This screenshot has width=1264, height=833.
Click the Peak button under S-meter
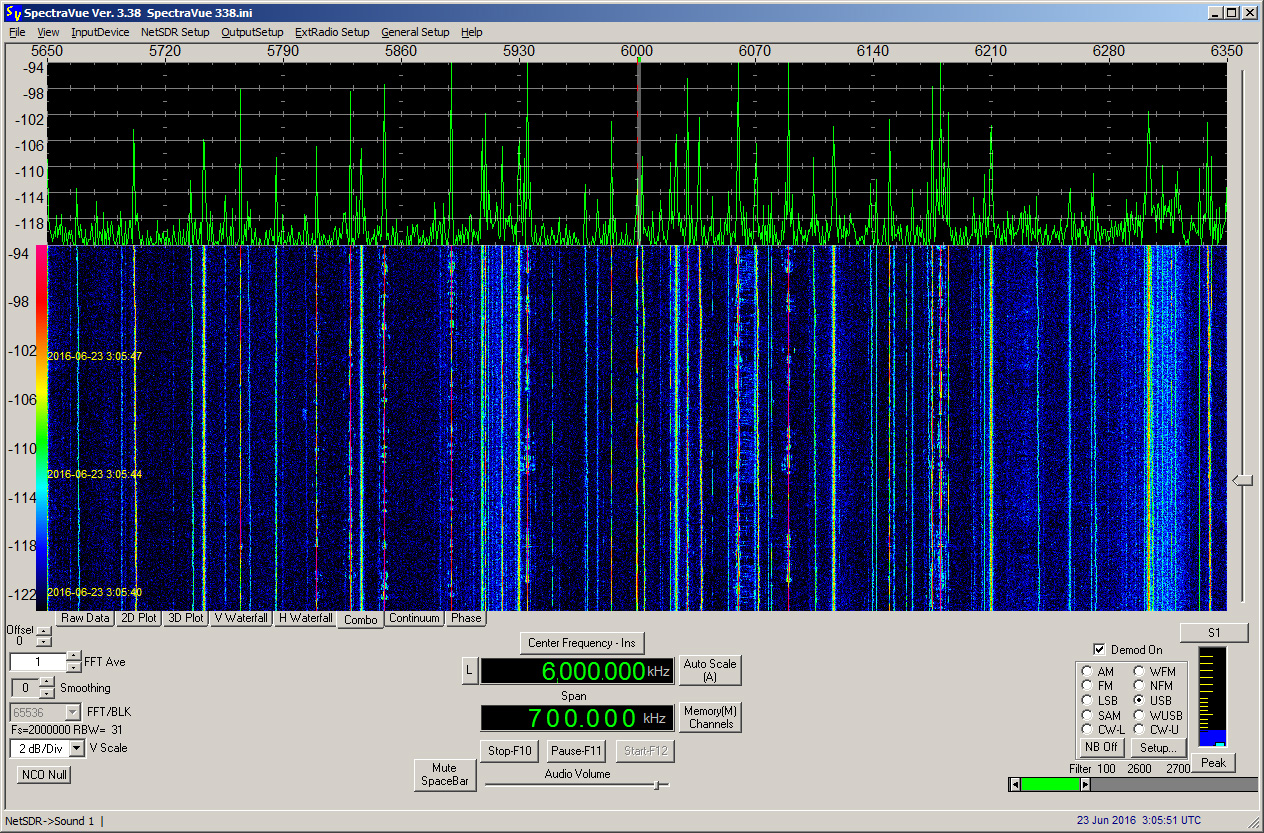(x=1213, y=763)
